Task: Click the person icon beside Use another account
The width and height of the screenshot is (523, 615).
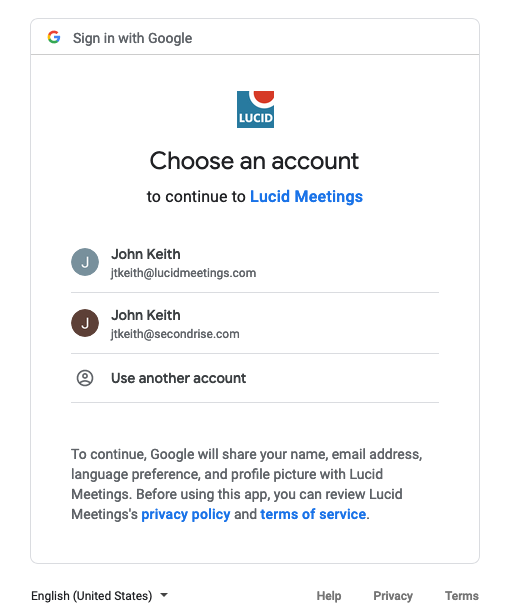Action: (x=85, y=378)
